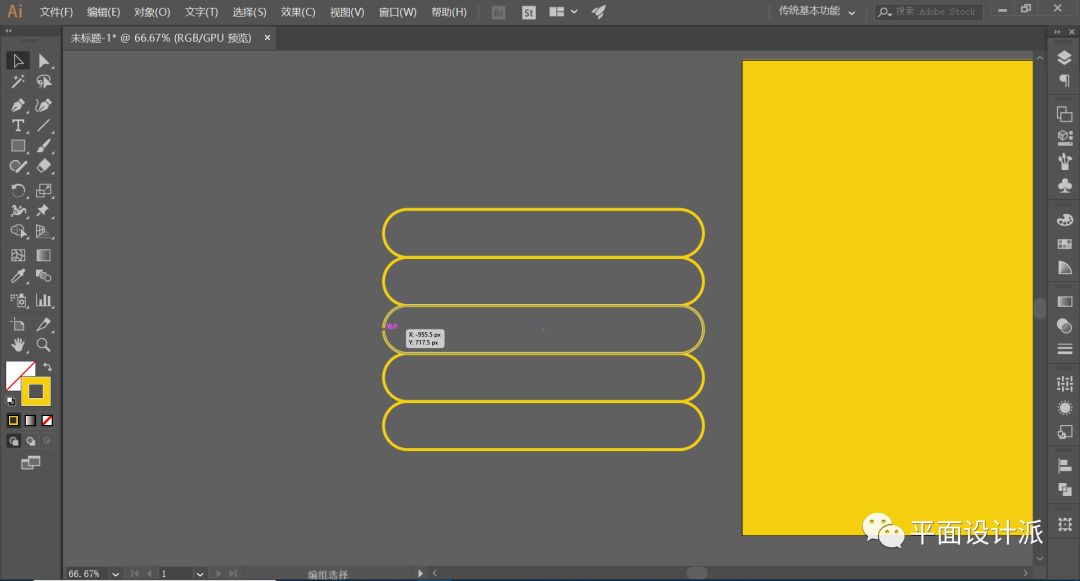1080x581 pixels.
Task: Open the zoom level dropdown
Action: (115, 574)
